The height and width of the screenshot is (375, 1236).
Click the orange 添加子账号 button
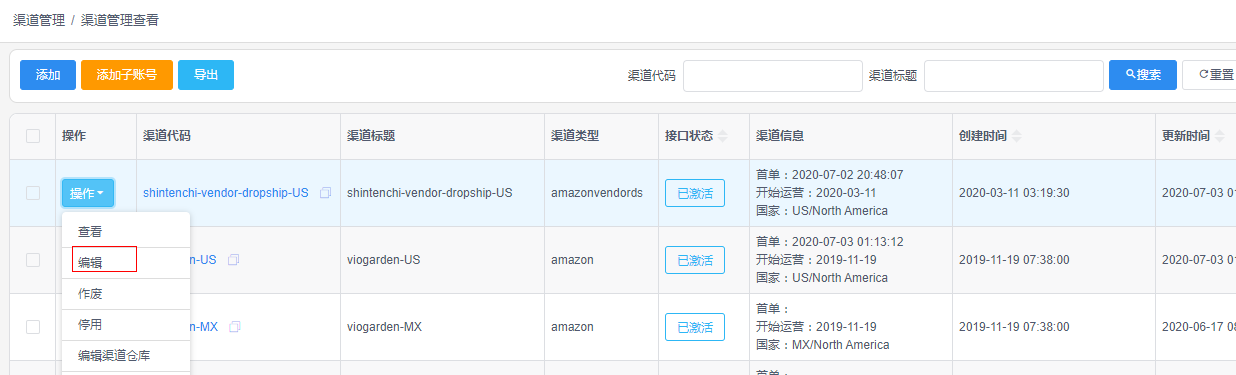click(x=127, y=75)
